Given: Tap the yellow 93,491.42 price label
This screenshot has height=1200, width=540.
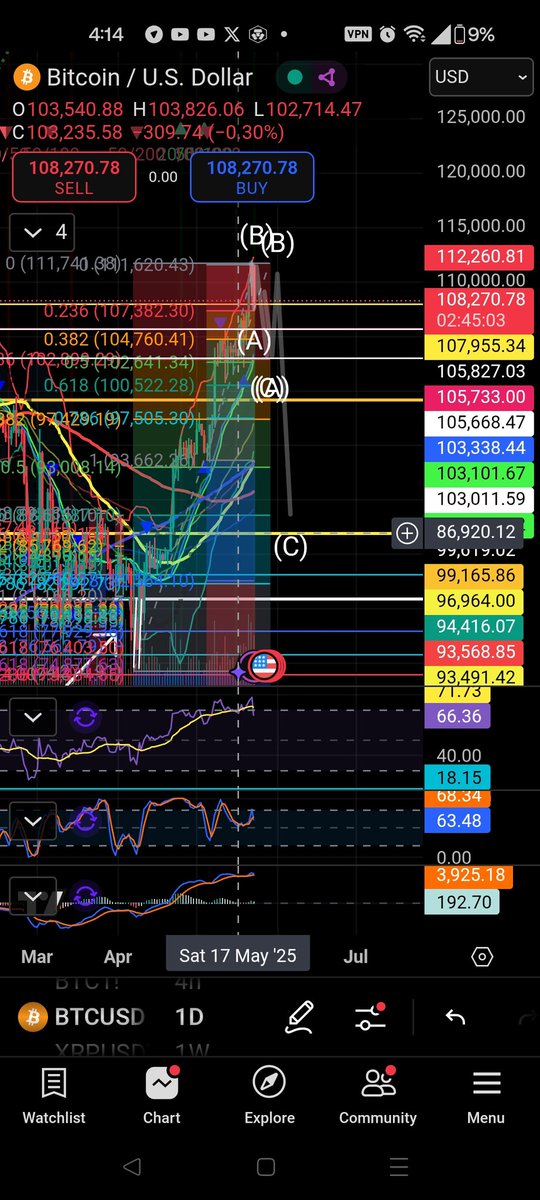Looking at the screenshot, I should click(475, 676).
